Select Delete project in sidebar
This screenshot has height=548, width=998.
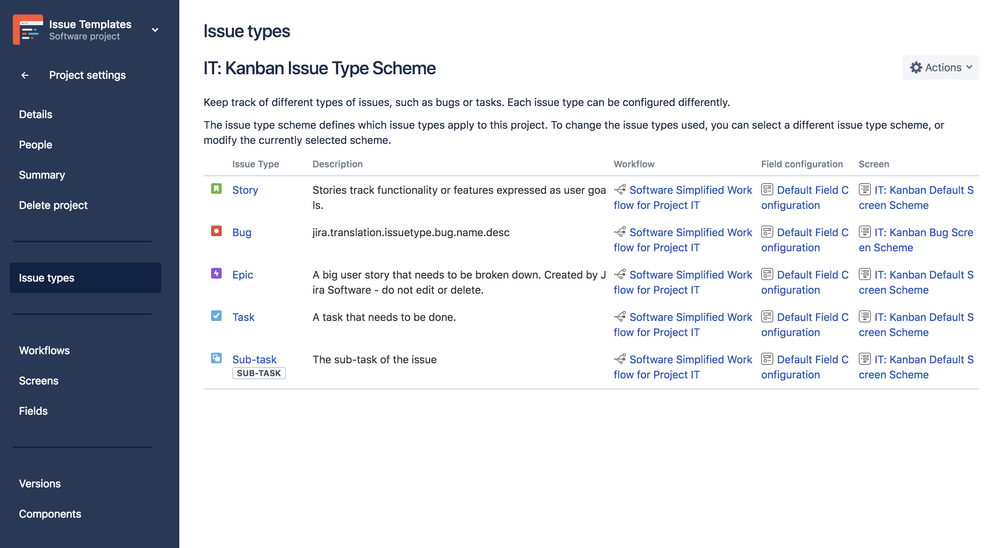[53, 205]
